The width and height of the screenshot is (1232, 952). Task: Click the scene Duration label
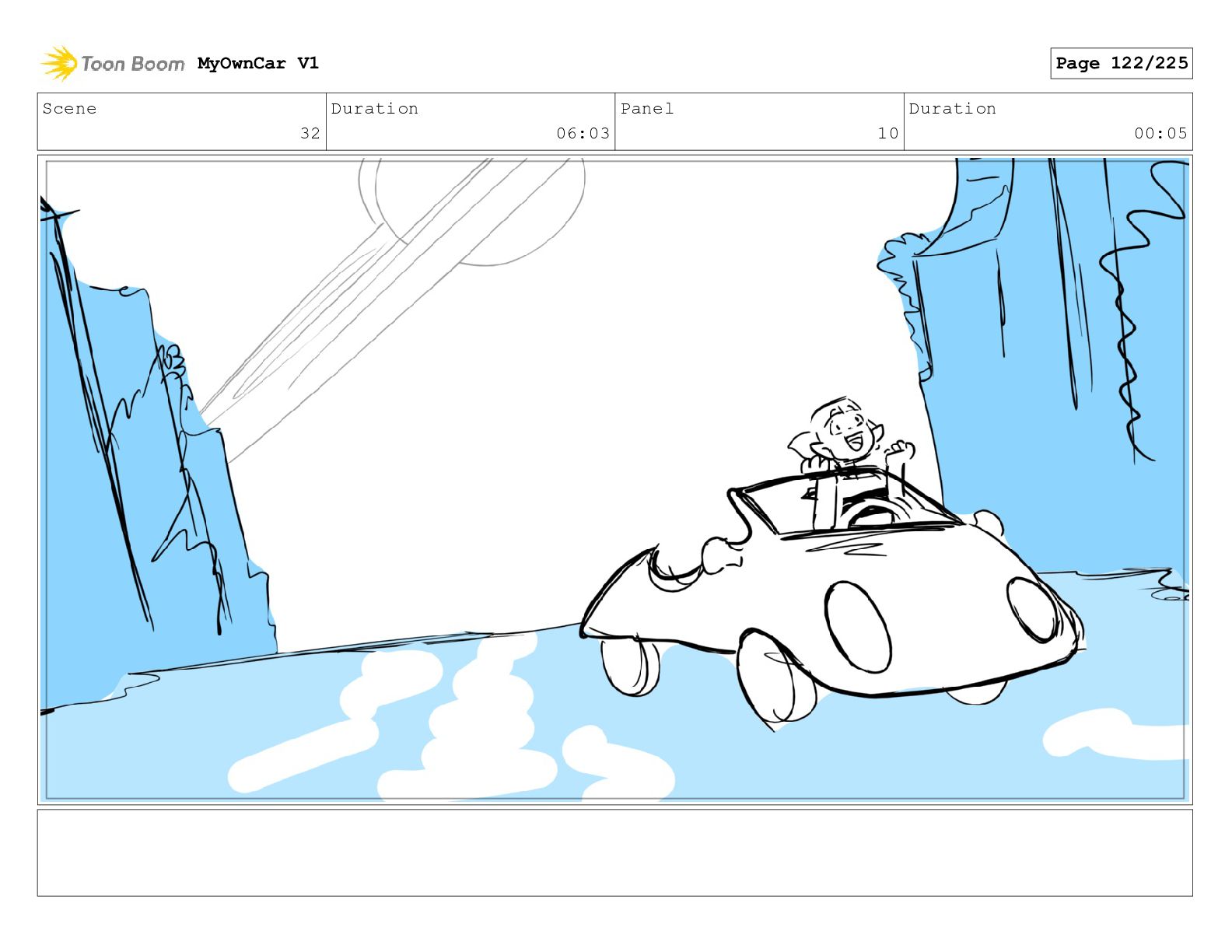pyautogui.click(x=375, y=109)
